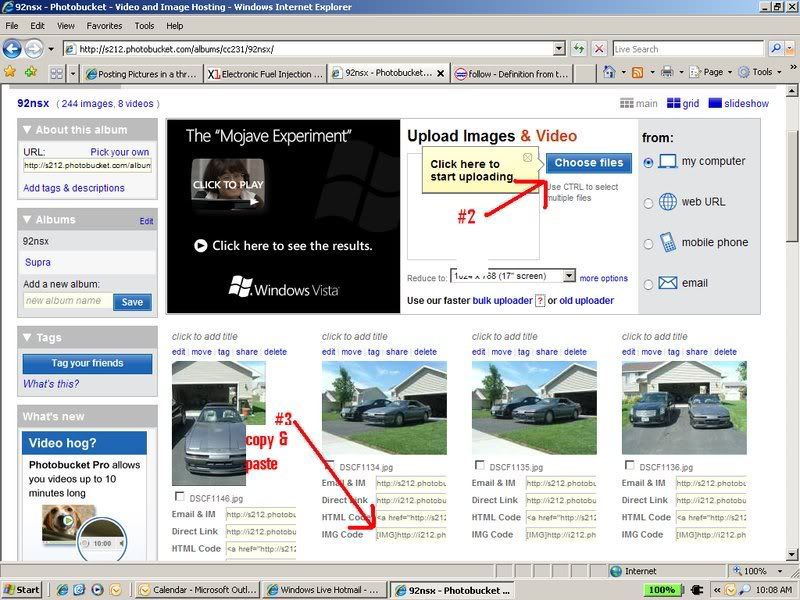
Task: Open the File menu
Action: click(12, 26)
